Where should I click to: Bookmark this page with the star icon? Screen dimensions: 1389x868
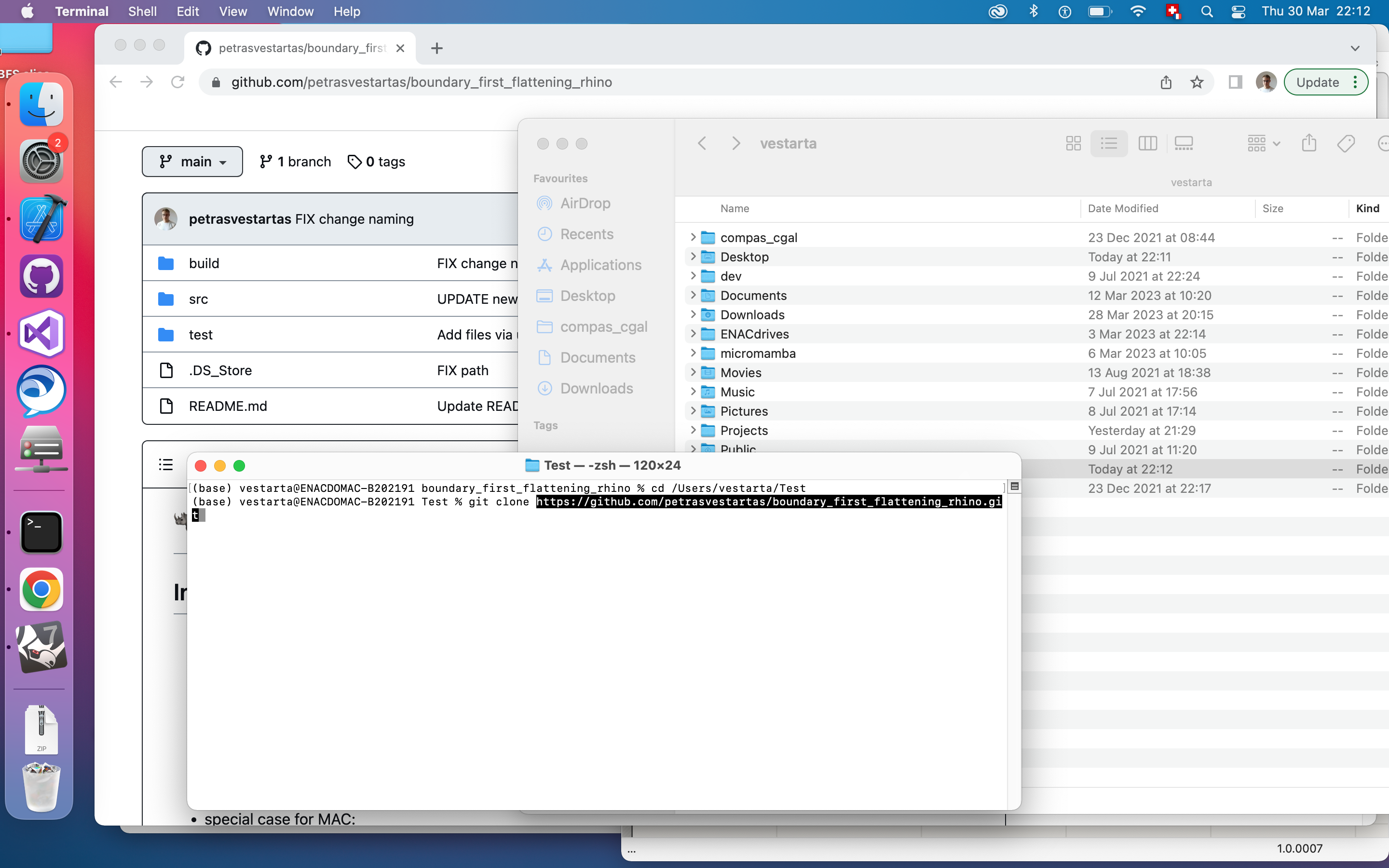[1197, 82]
